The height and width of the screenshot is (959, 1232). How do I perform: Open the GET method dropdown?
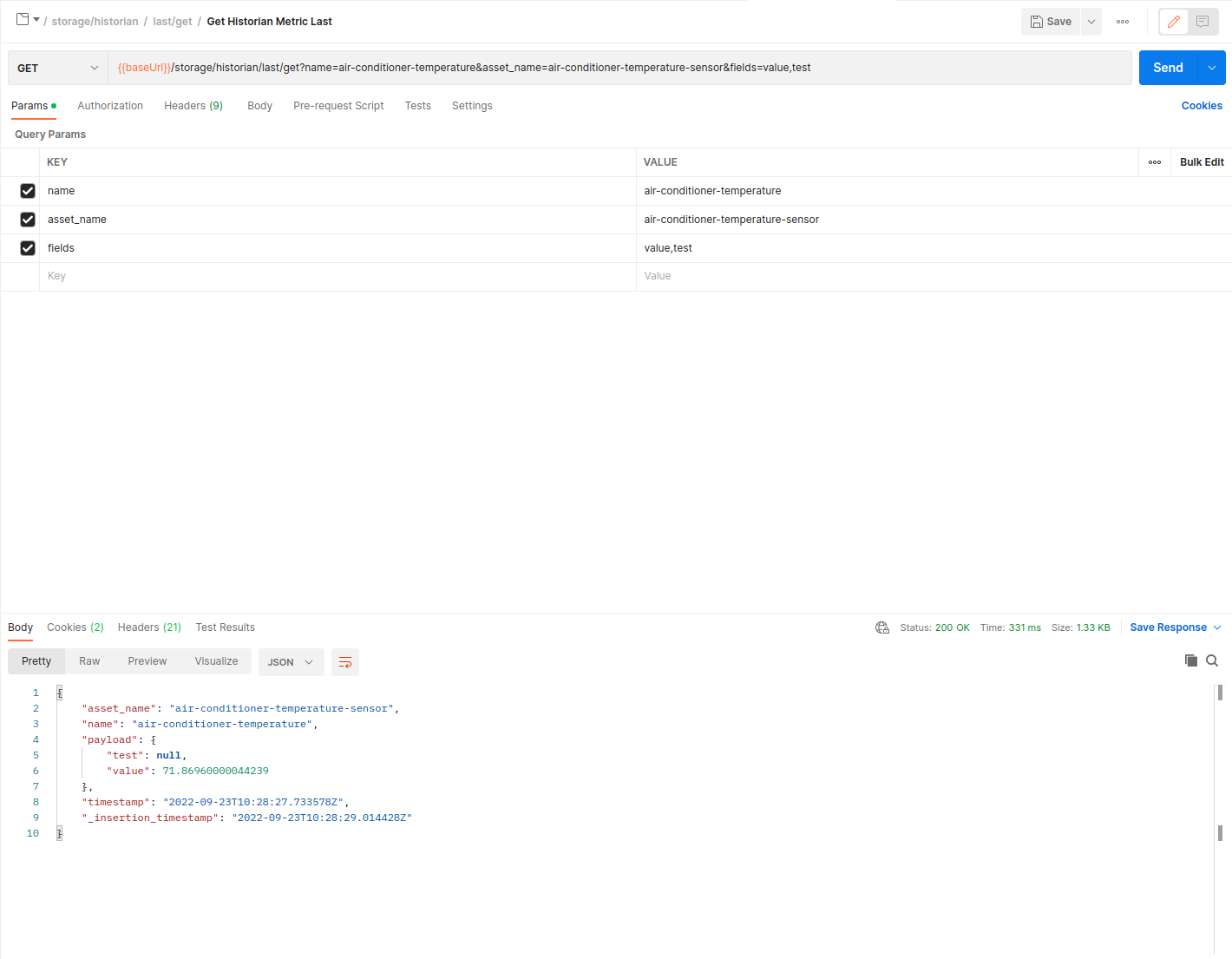57,68
